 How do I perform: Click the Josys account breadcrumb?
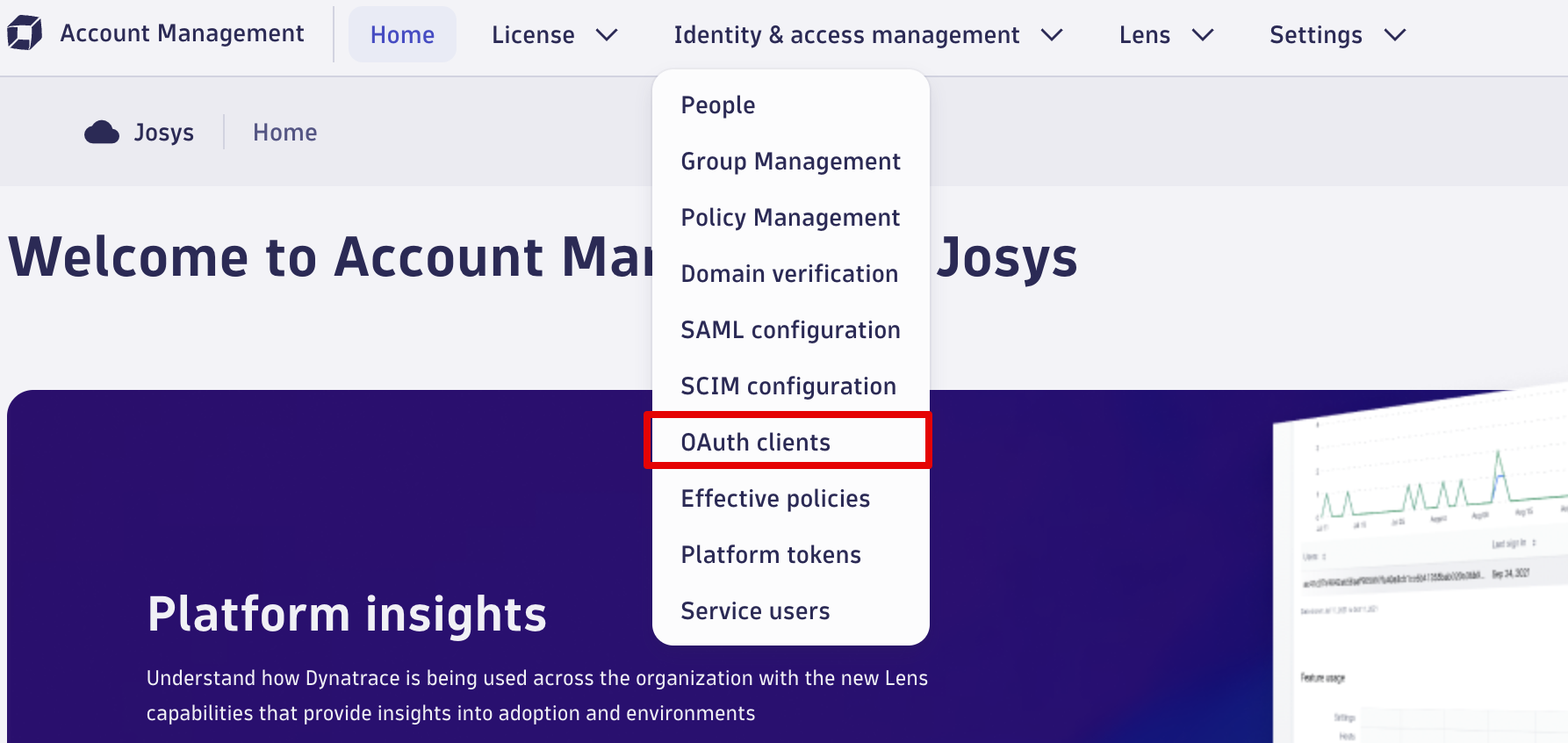[x=163, y=133]
